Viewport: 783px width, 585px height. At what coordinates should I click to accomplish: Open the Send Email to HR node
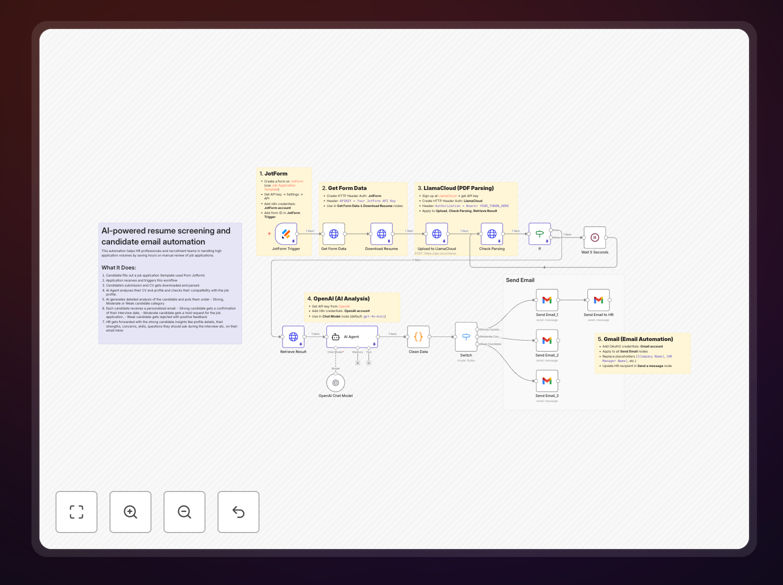tap(598, 300)
